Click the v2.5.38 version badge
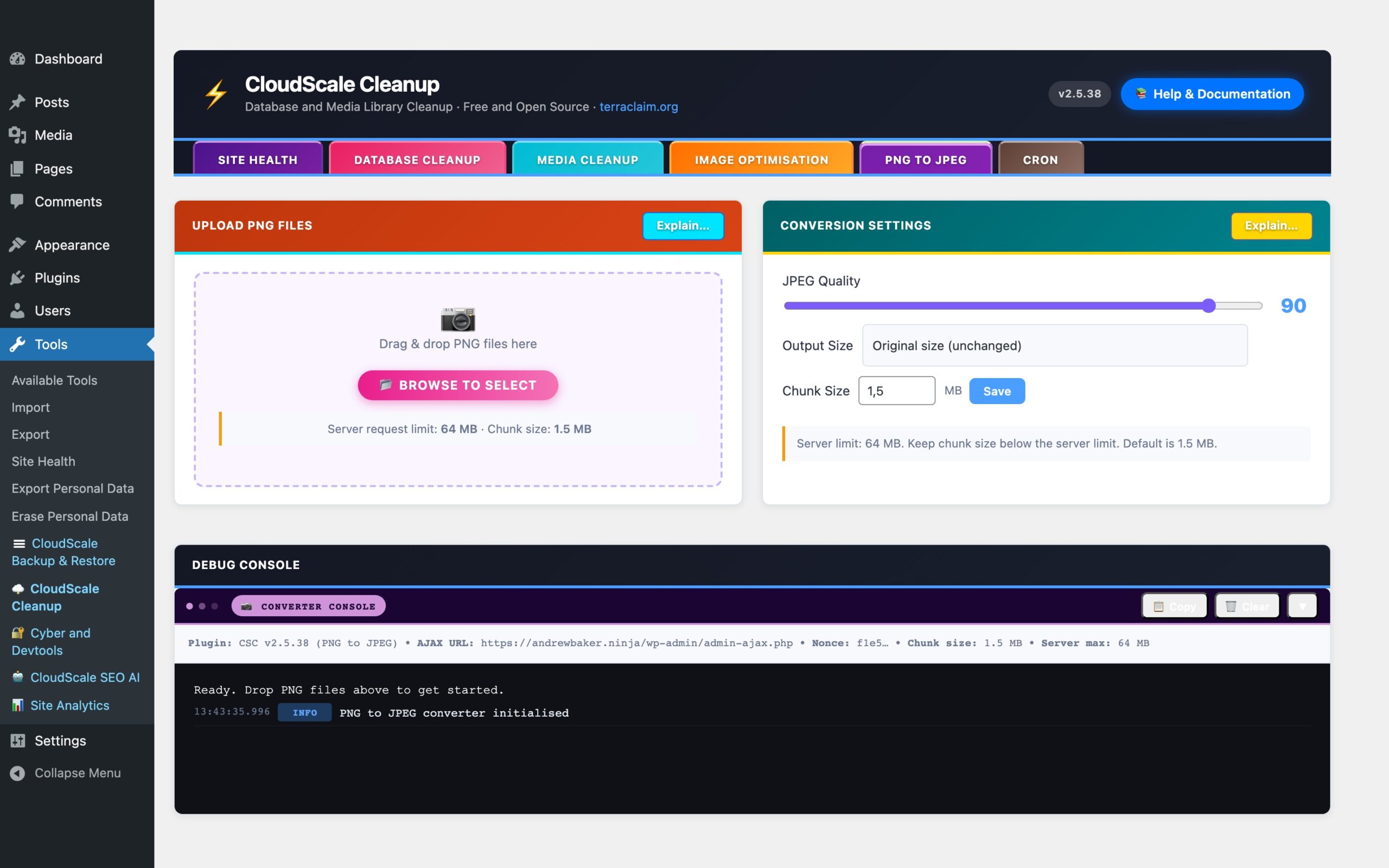The width and height of the screenshot is (1389, 868). pyautogui.click(x=1079, y=93)
